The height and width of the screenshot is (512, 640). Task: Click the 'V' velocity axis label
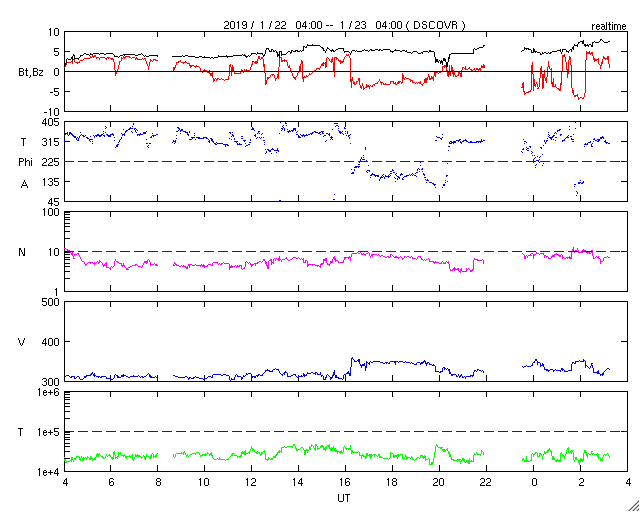tap(21, 342)
